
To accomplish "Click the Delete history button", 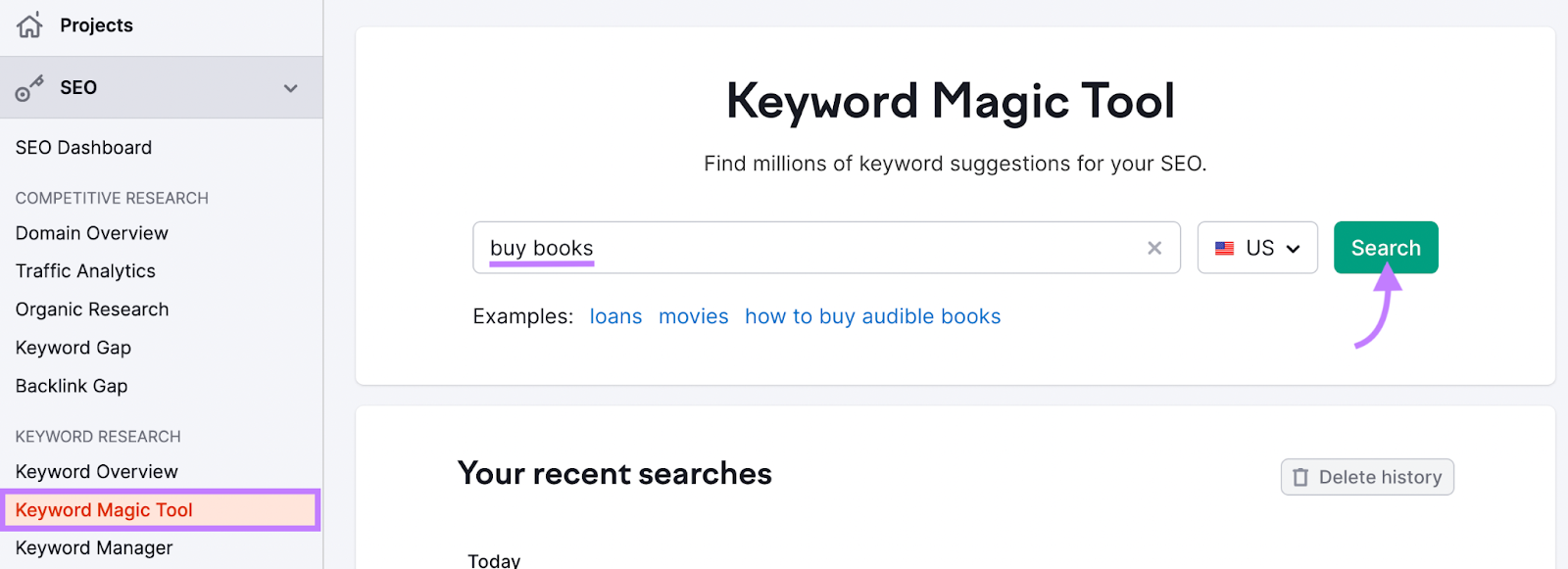I will click(x=1367, y=477).
